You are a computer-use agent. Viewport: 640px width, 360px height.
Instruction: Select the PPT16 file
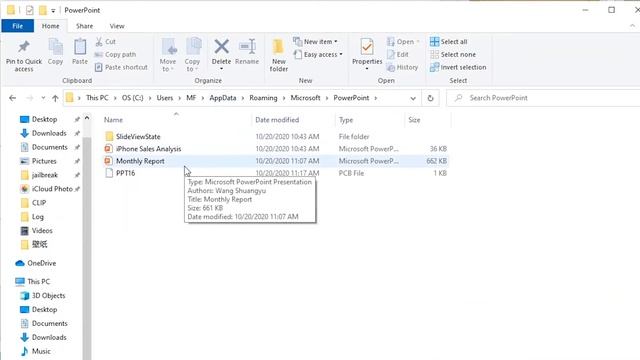click(125, 173)
